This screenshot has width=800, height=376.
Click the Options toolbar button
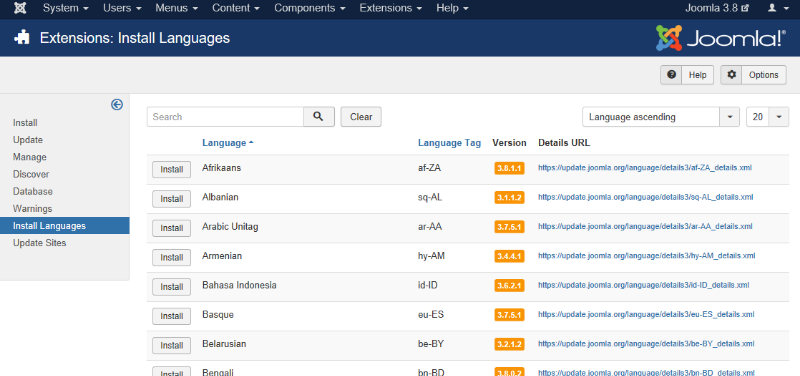point(754,75)
